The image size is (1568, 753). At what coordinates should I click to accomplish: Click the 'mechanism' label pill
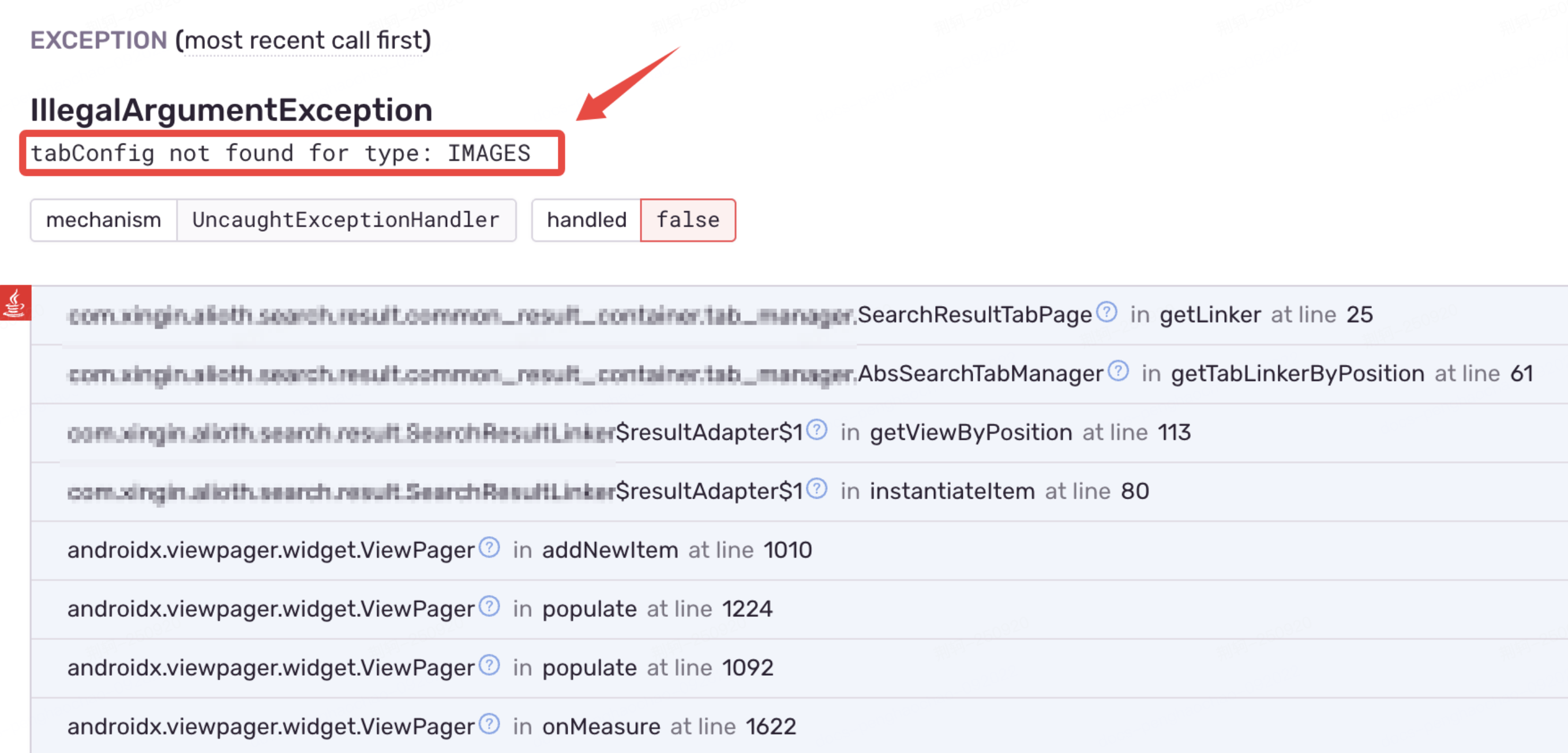click(103, 220)
